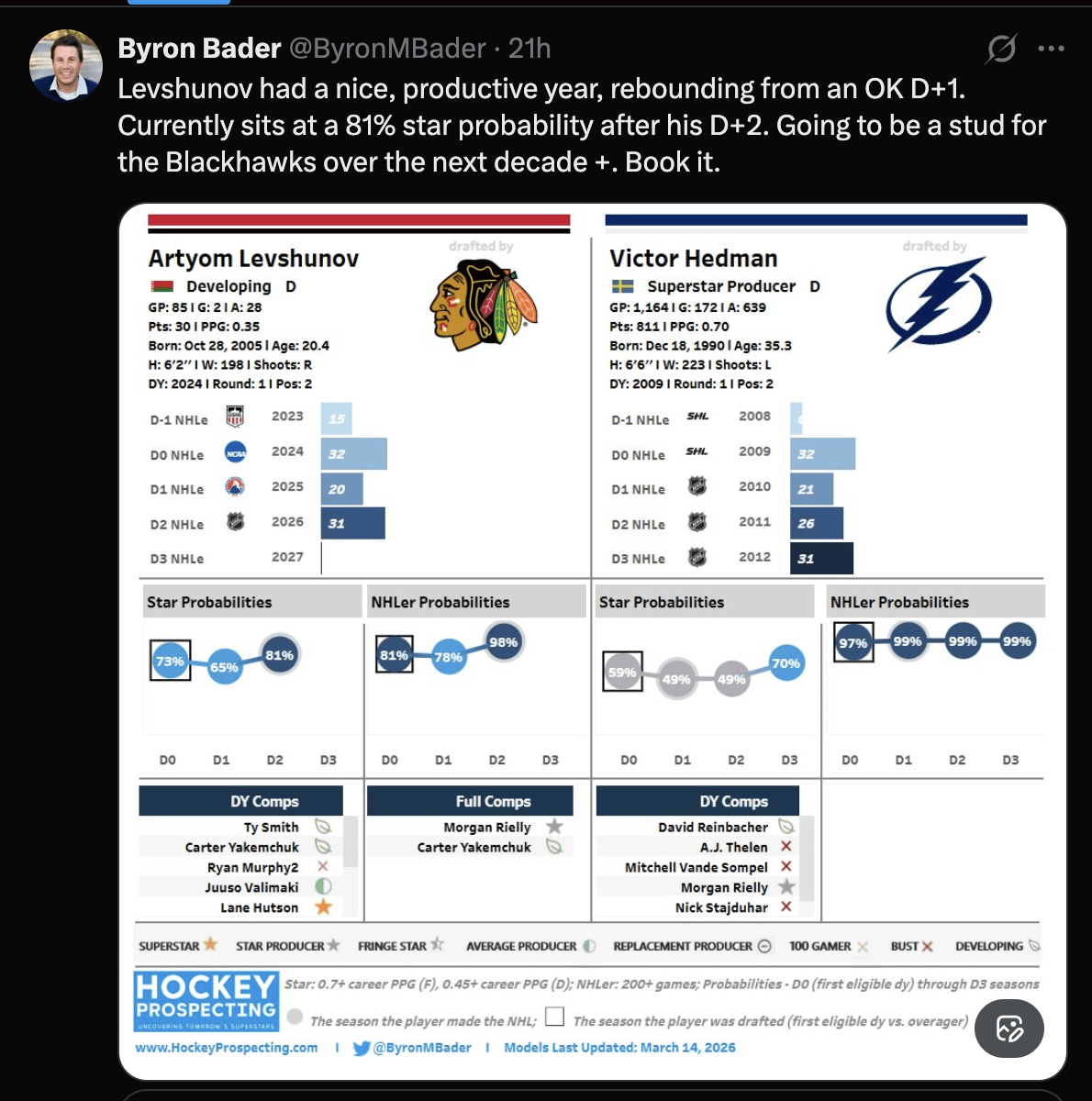Screen dimensions: 1092x1101
Task: Click the Tampa Bay Lightning logo
Action: click(x=938, y=305)
